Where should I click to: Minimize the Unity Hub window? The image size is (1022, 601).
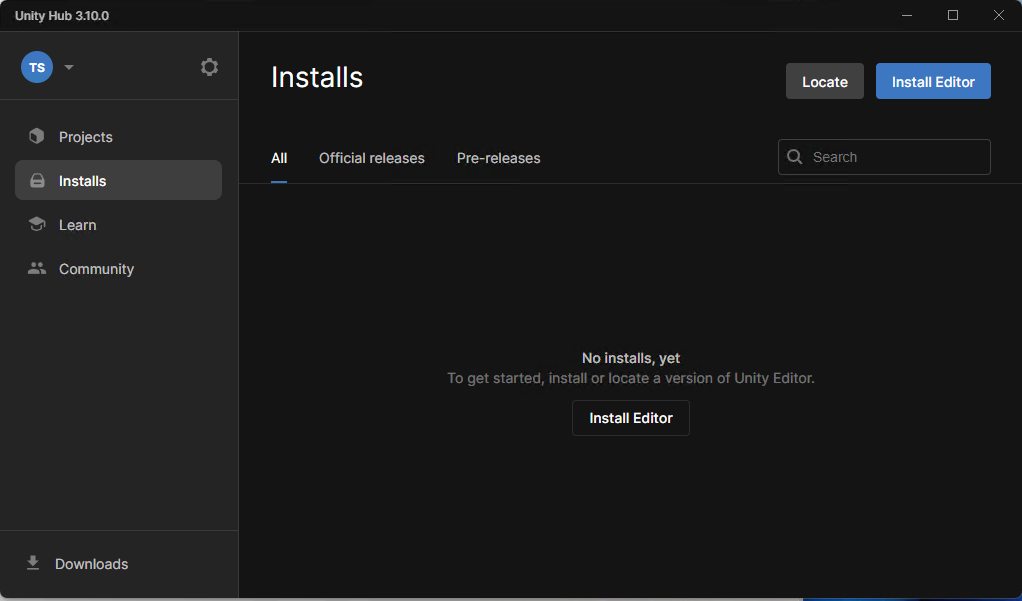907,15
